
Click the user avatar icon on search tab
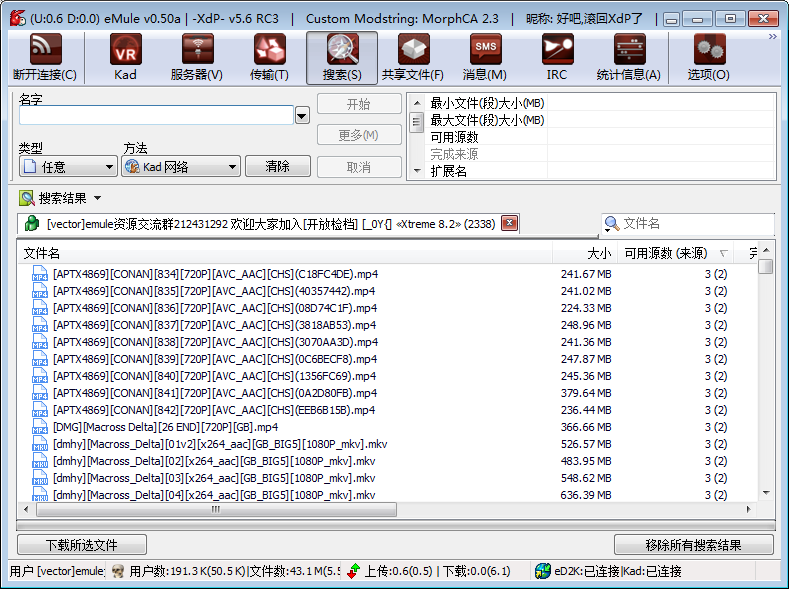32,224
